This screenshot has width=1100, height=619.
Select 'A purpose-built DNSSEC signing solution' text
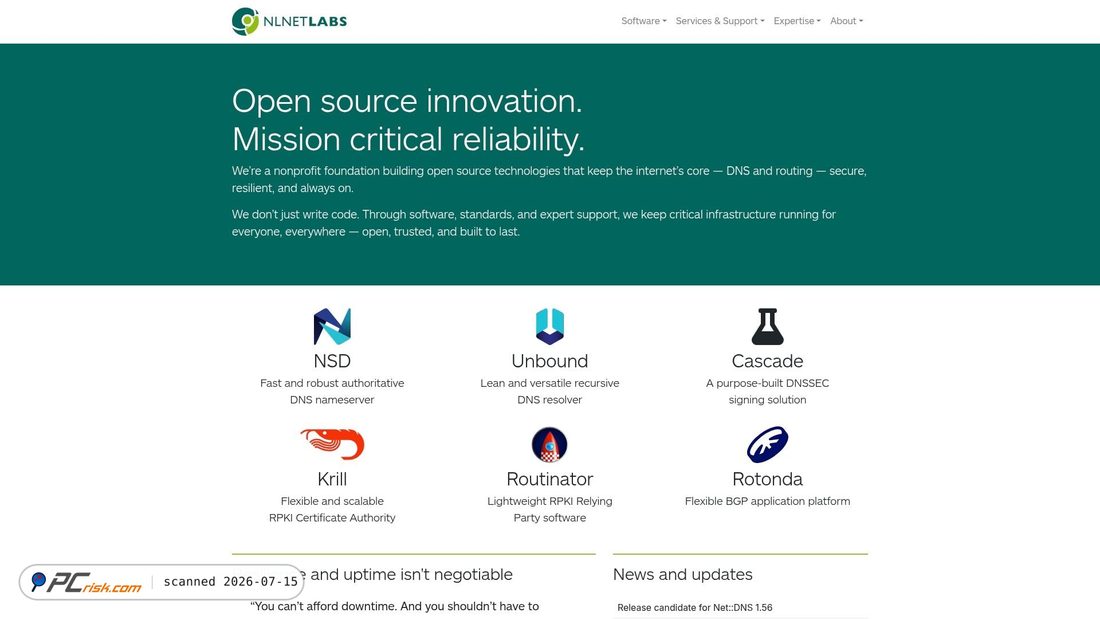(x=767, y=392)
